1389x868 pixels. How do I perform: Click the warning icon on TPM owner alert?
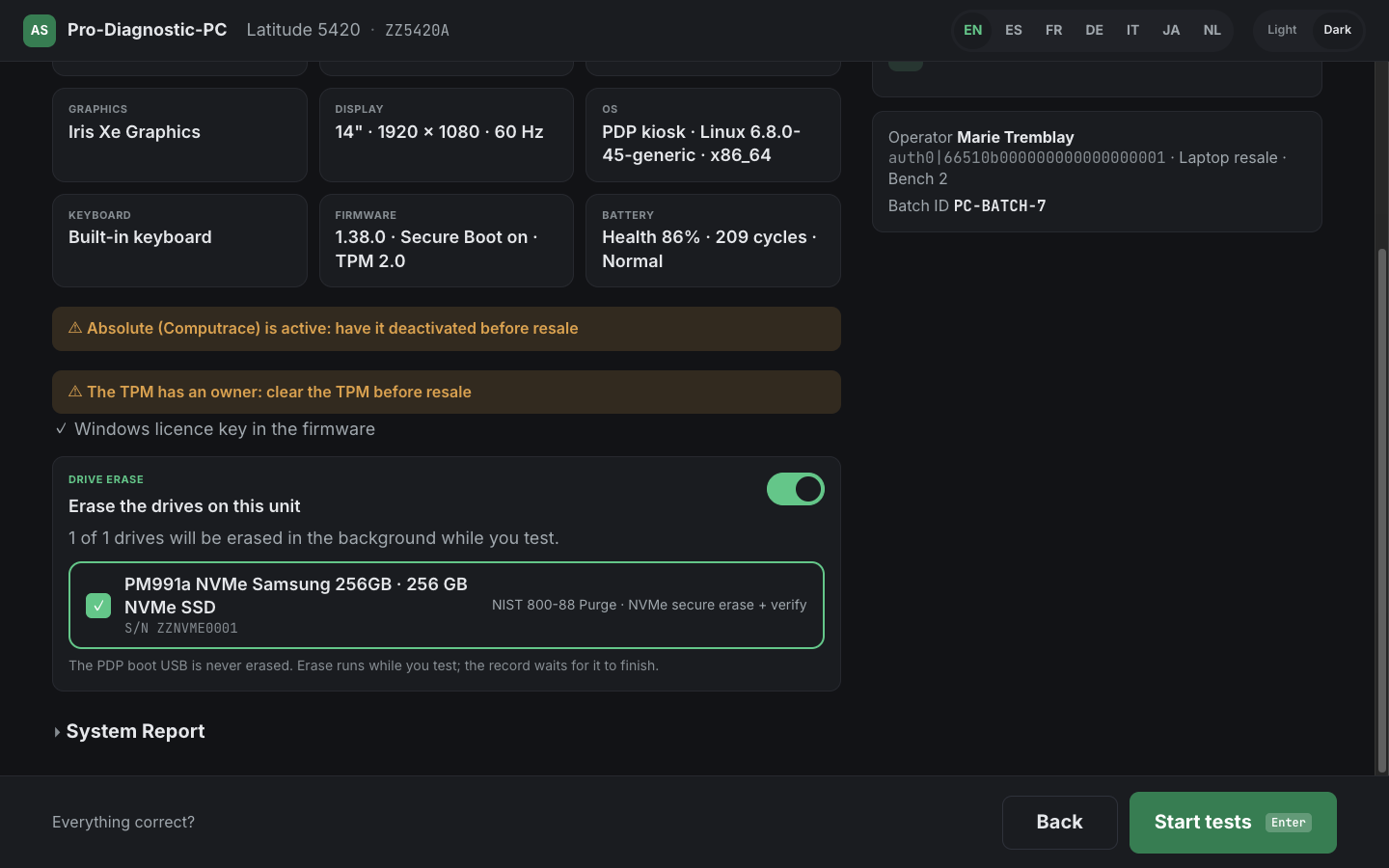pyautogui.click(x=75, y=393)
